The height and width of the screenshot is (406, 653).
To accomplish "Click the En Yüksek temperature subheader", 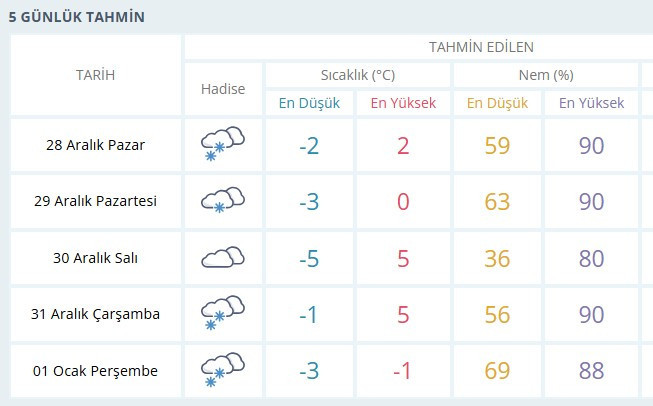I will (403, 103).
